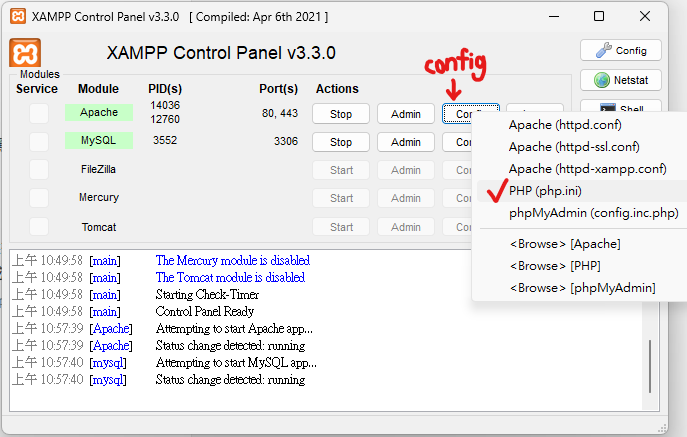This screenshot has height=437, width=687.
Task: Choose <Browse> [phpMyAdmin] menu entry
Action: coord(581,288)
